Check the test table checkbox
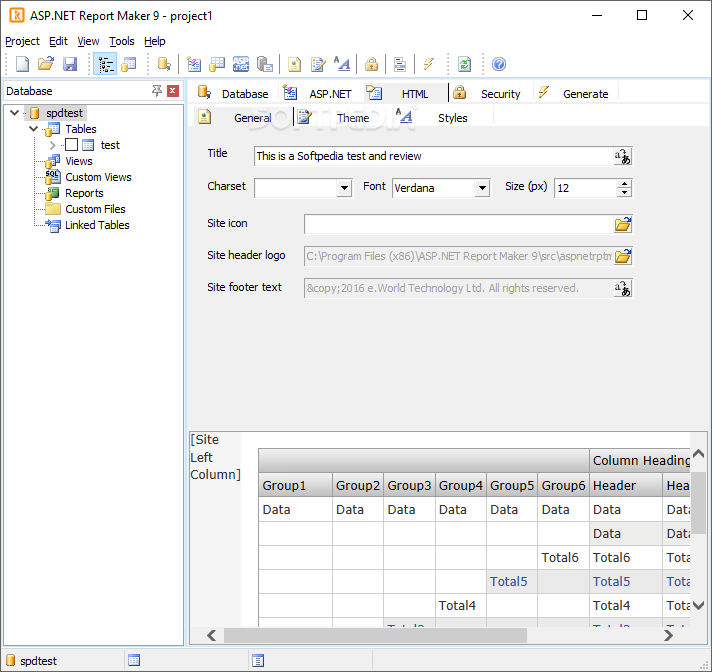 [71, 145]
